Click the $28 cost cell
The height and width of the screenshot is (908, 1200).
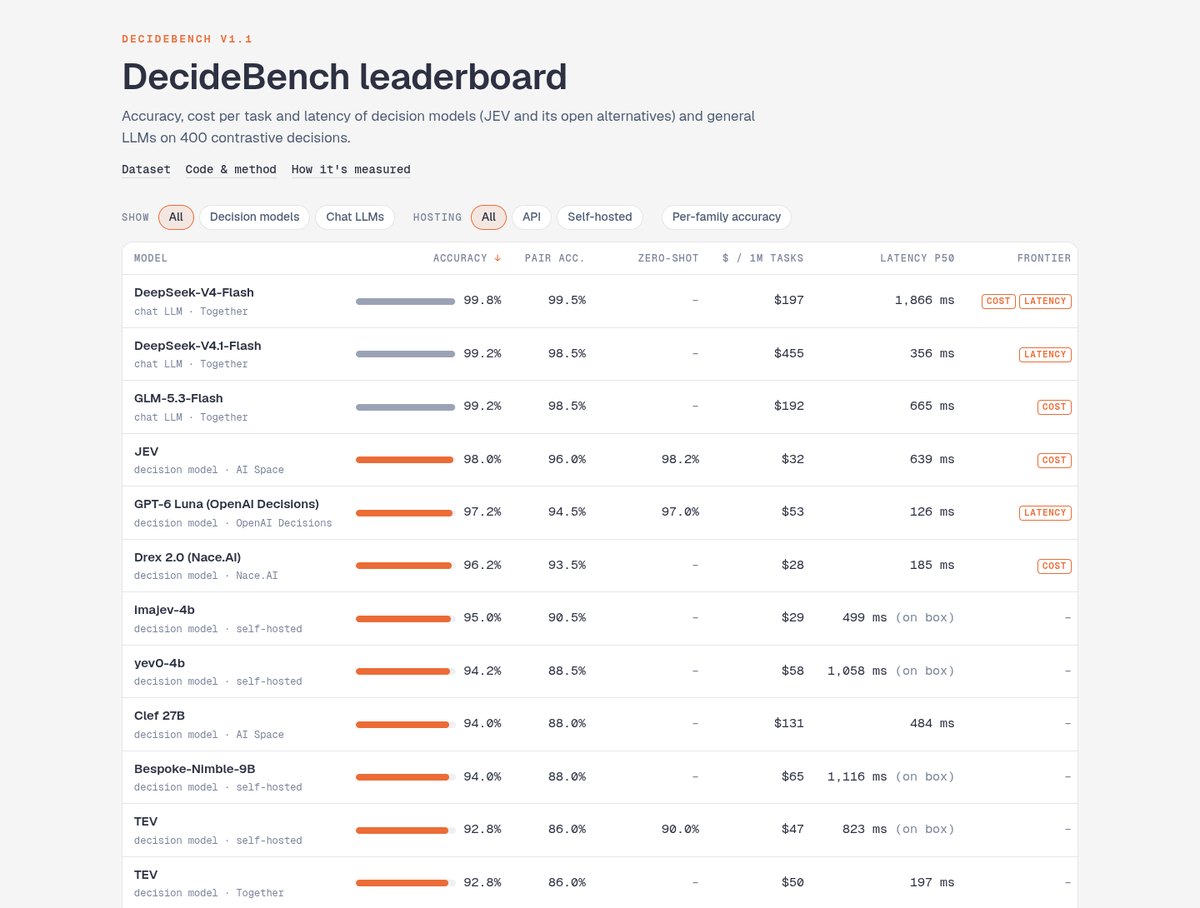click(793, 566)
